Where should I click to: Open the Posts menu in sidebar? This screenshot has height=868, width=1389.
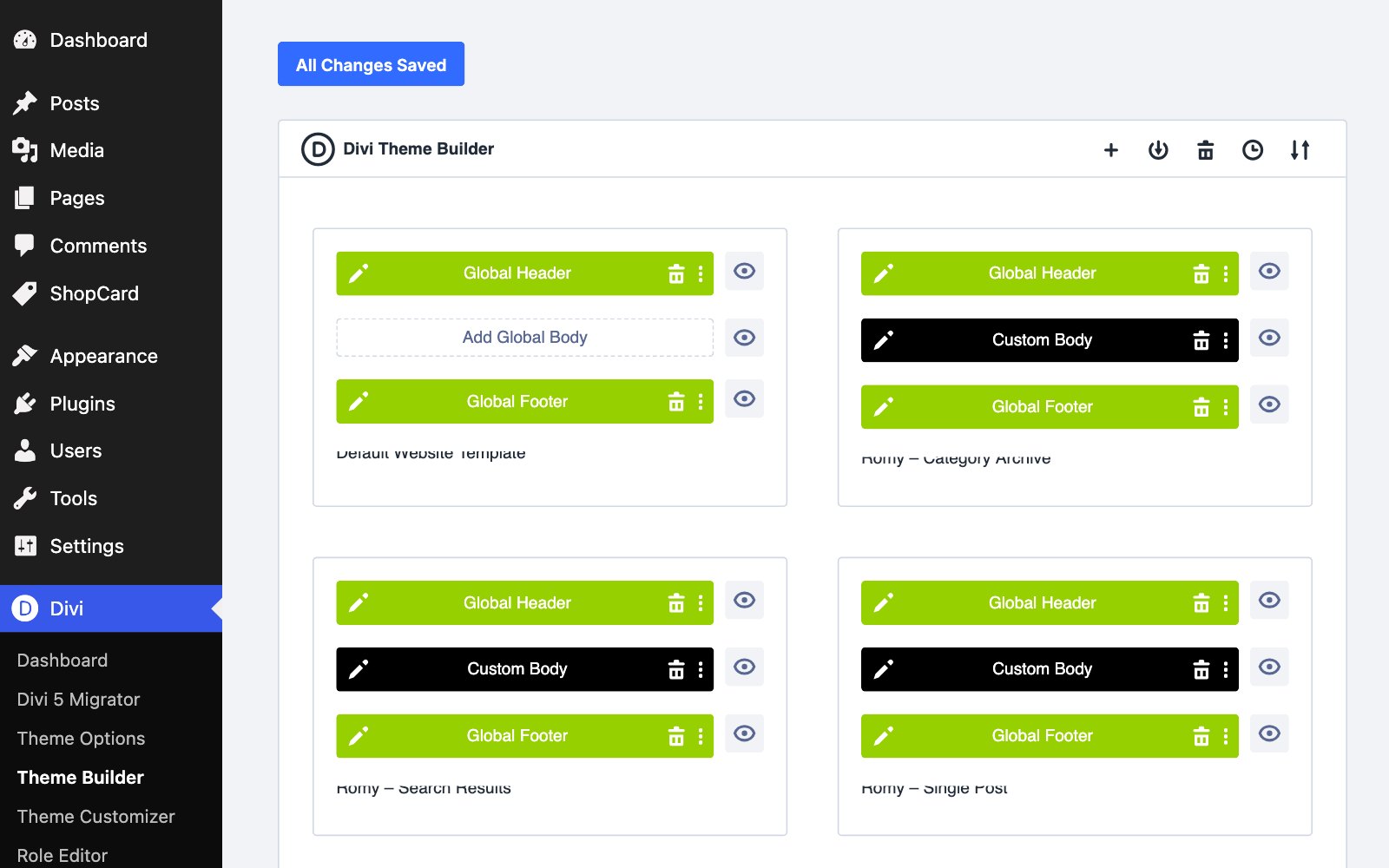pyautogui.click(x=111, y=103)
